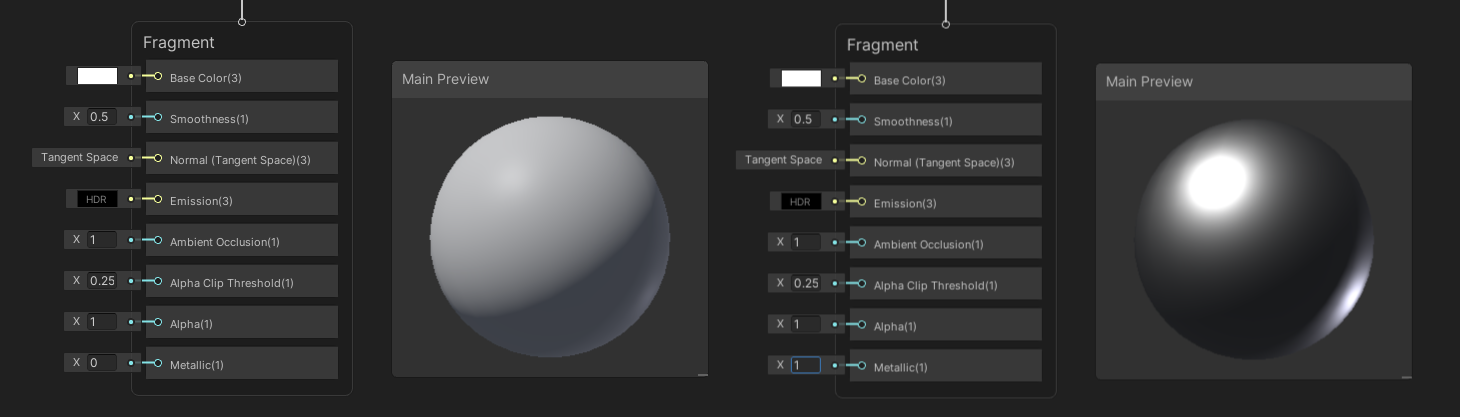
Task: Click the Smoothness port on the right Fragment node
Action: (x=862, y=121)
